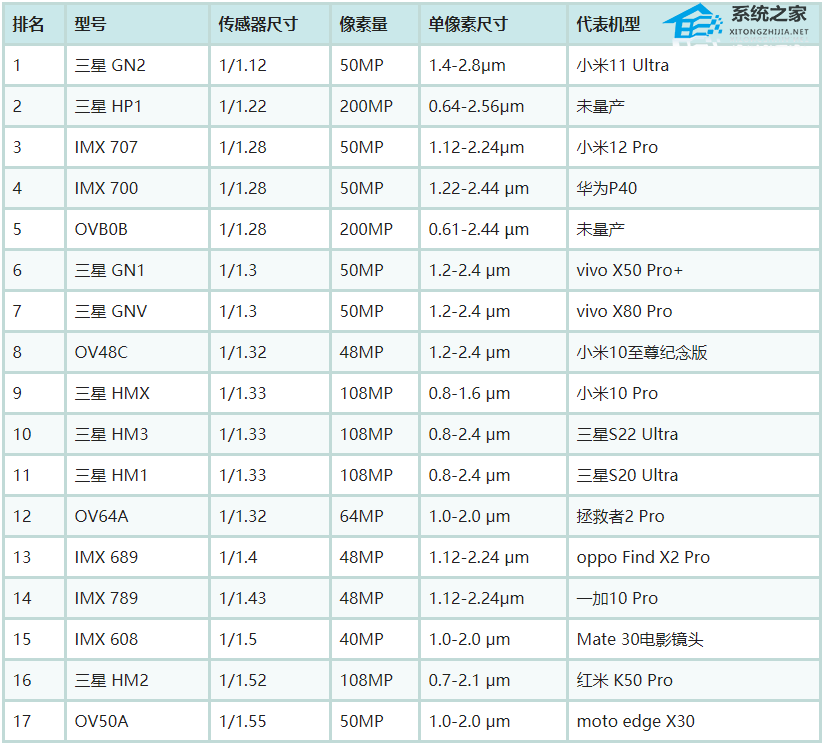The width and height of the screenshot is (824, 743).
Task: Click sensor size 1/1.52
Action: 243,680
